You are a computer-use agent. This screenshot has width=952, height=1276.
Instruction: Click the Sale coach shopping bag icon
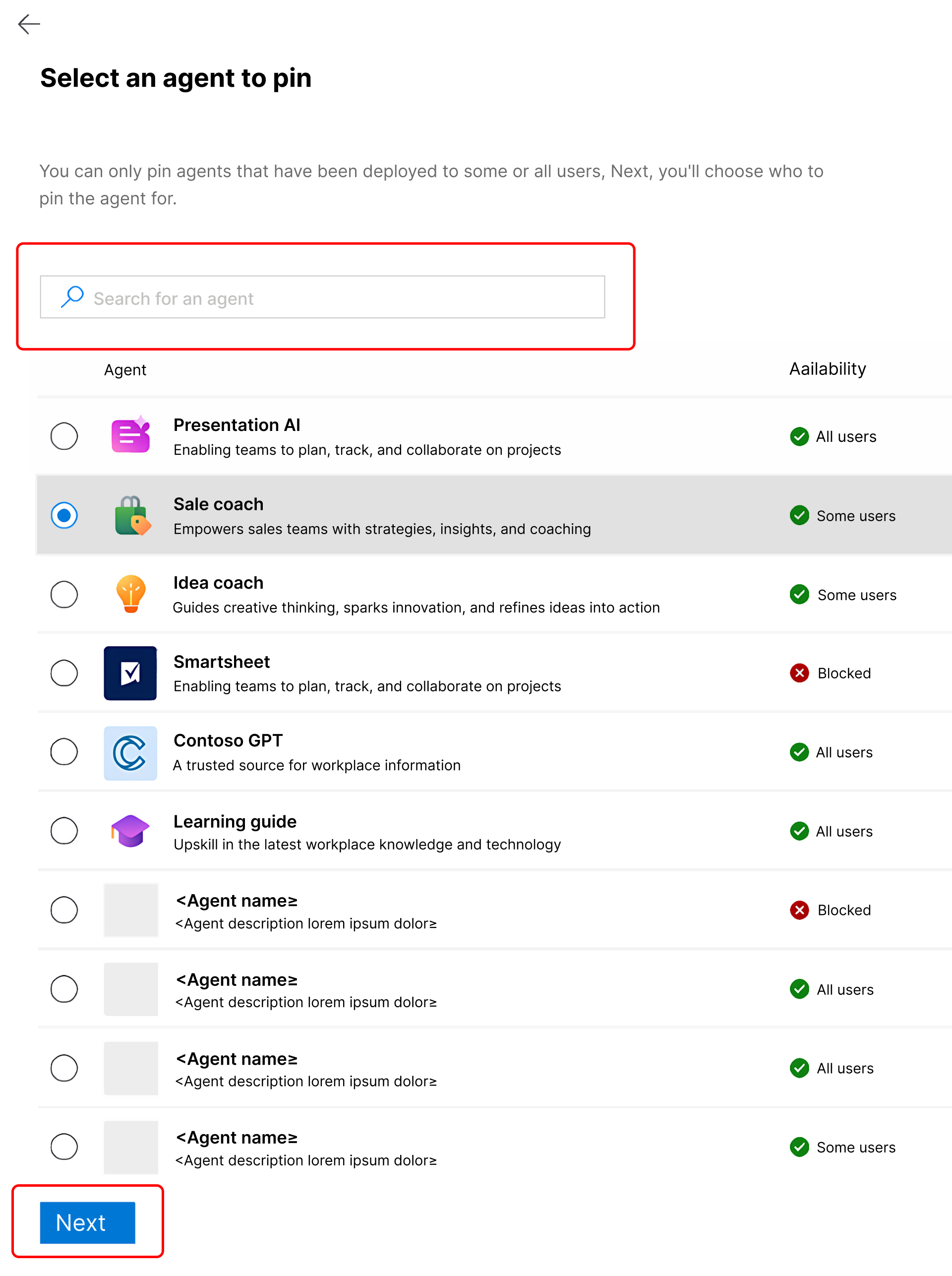tap(132, 515)
